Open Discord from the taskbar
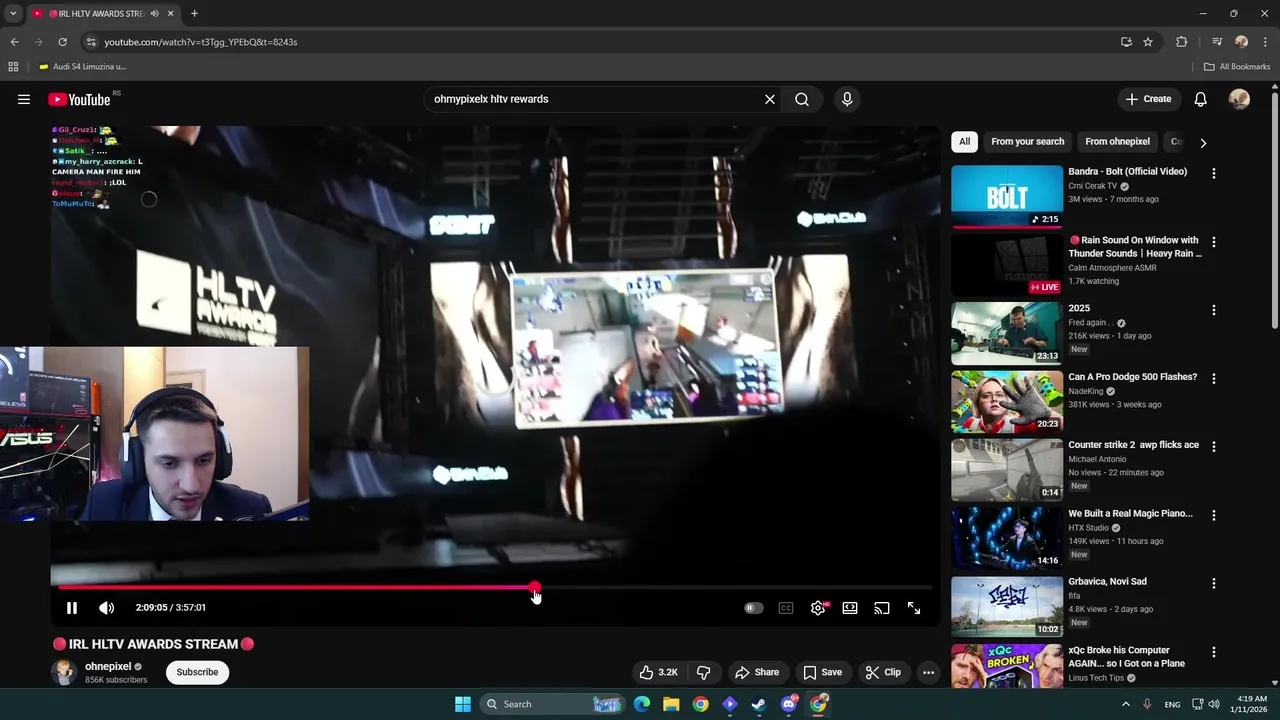Viewport: 1280px width, 720px height. 789,704
